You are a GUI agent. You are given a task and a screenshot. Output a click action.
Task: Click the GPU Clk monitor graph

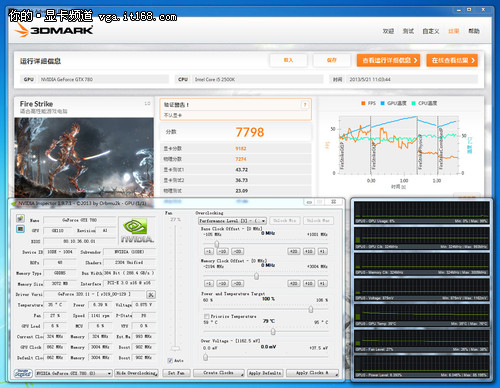(422, 238)
